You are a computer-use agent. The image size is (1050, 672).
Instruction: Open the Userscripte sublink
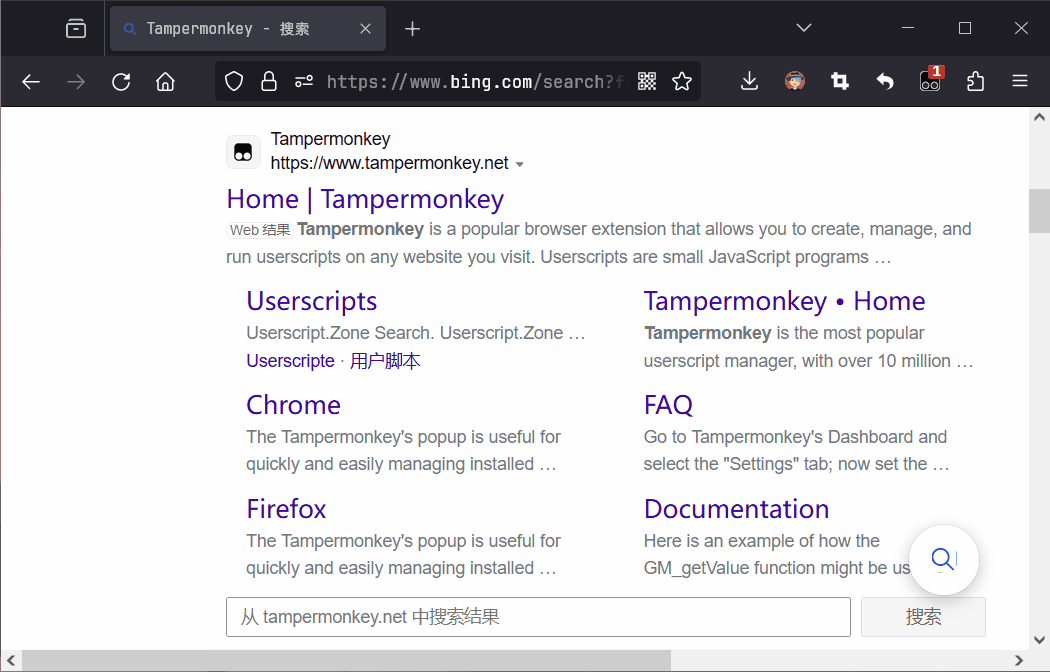[290, 361]
